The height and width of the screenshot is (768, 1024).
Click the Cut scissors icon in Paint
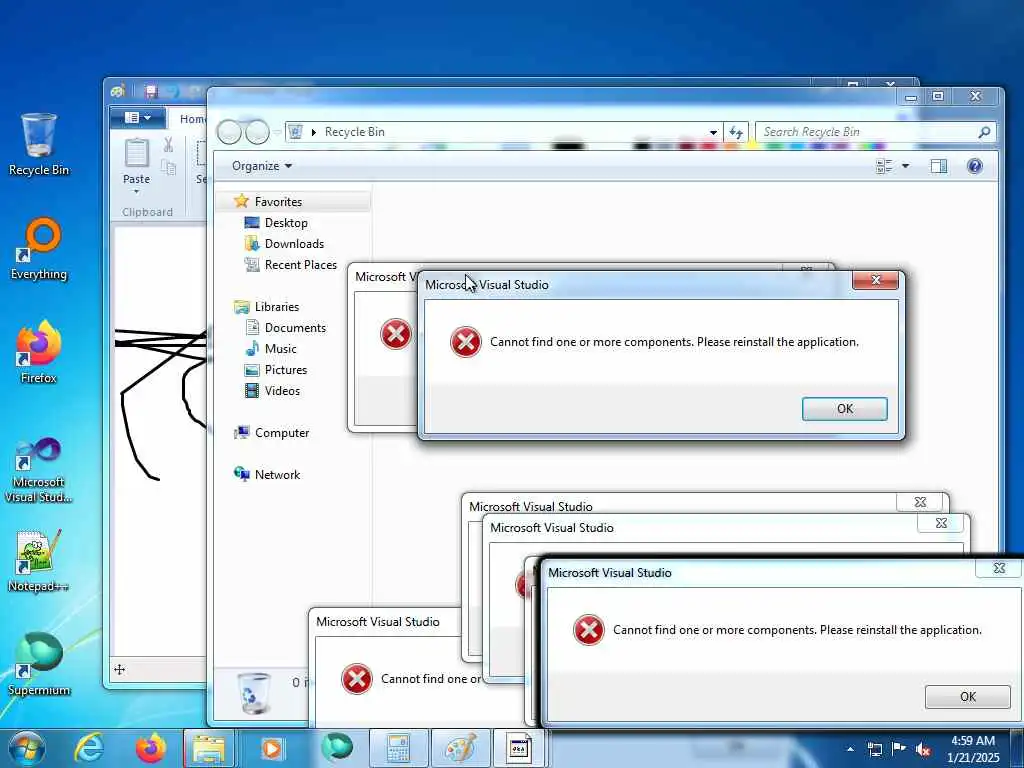tap(168, 145)
